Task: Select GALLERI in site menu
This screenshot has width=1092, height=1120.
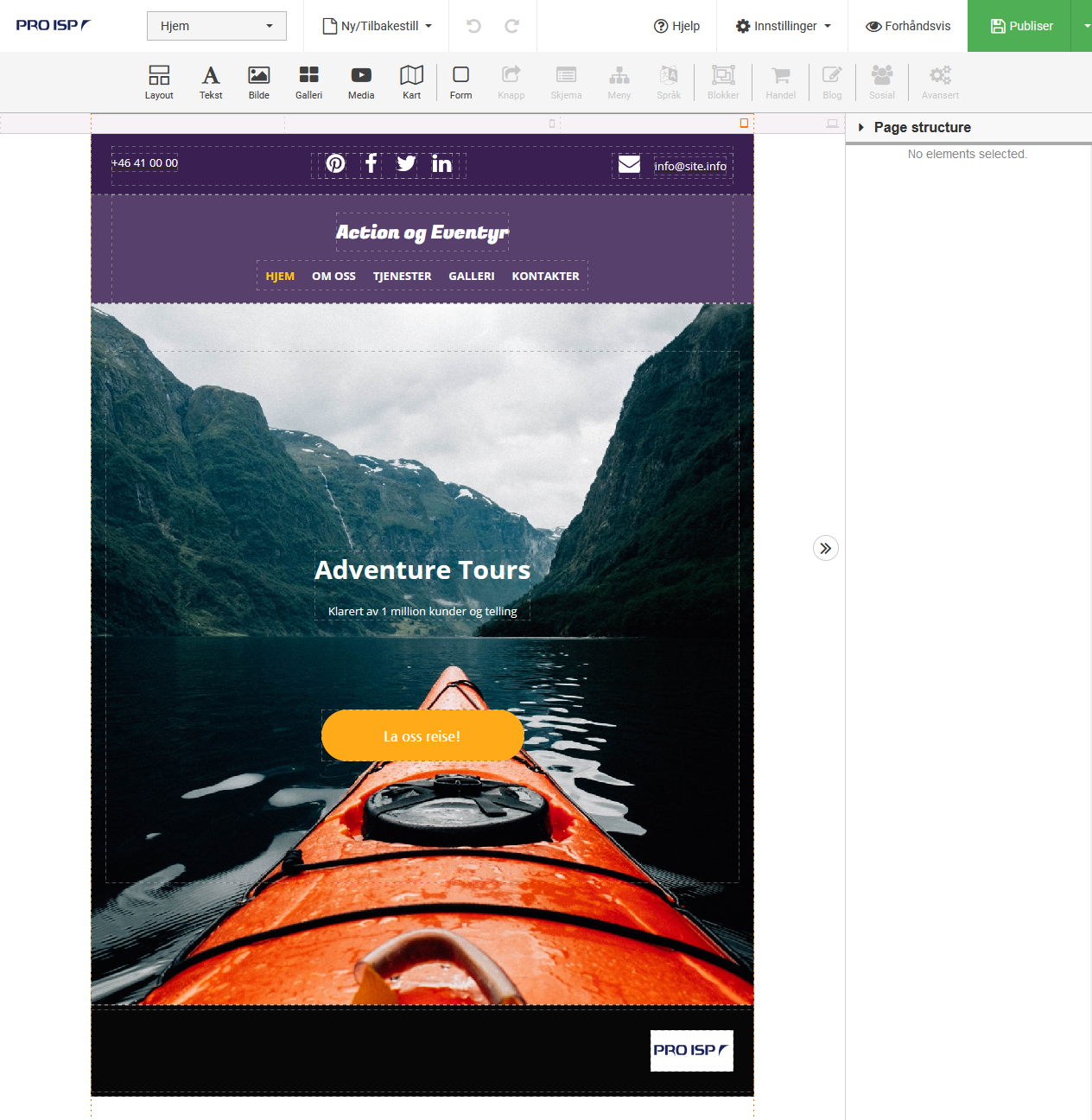Action: 472,276
